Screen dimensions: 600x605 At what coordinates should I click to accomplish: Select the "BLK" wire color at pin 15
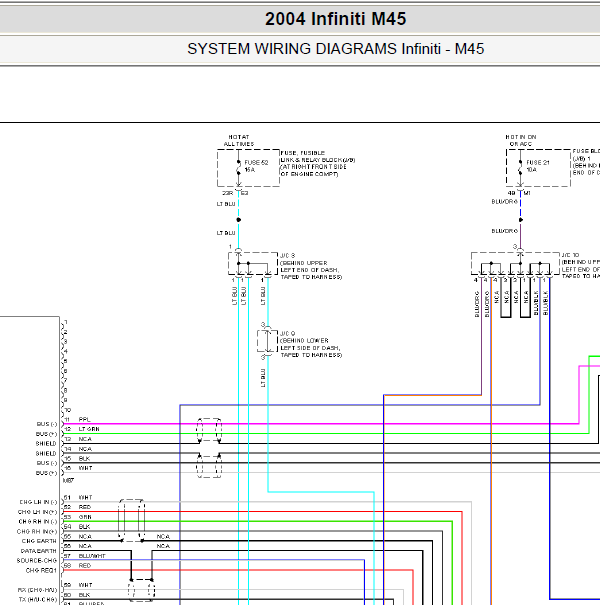pyautogui.click(x=84, y=458)
